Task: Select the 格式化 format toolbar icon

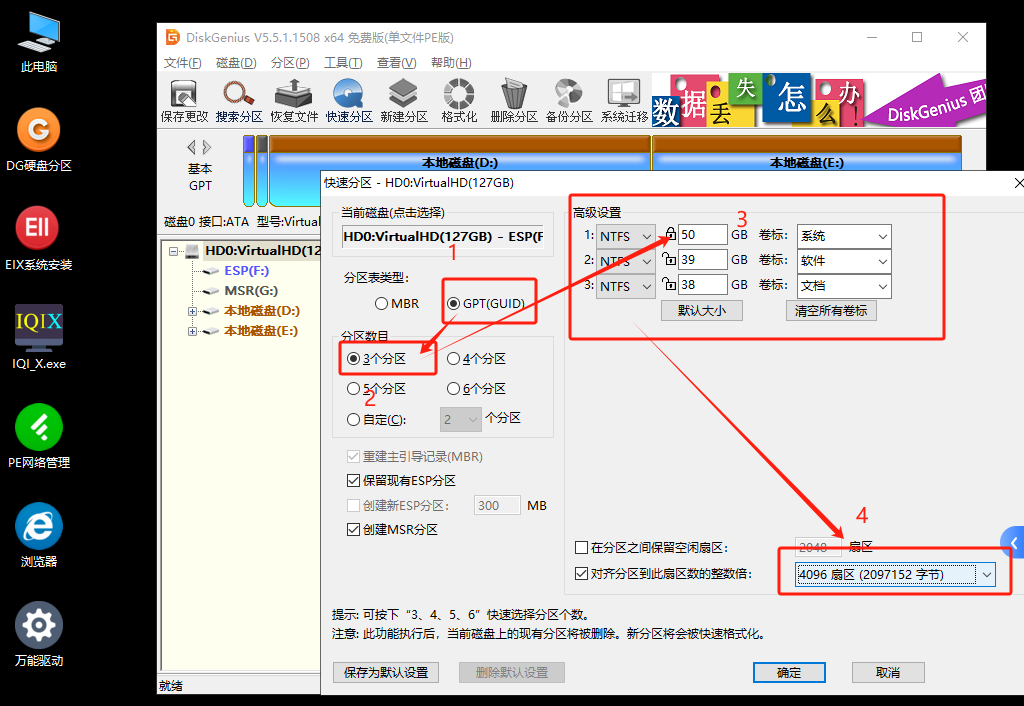Action: coord(459,101)
